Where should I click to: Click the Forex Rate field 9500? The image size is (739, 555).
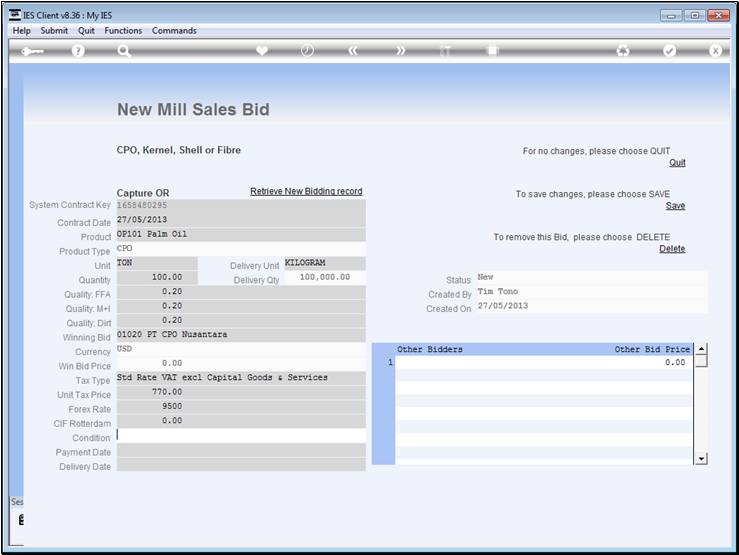click(x=241, y=407)
